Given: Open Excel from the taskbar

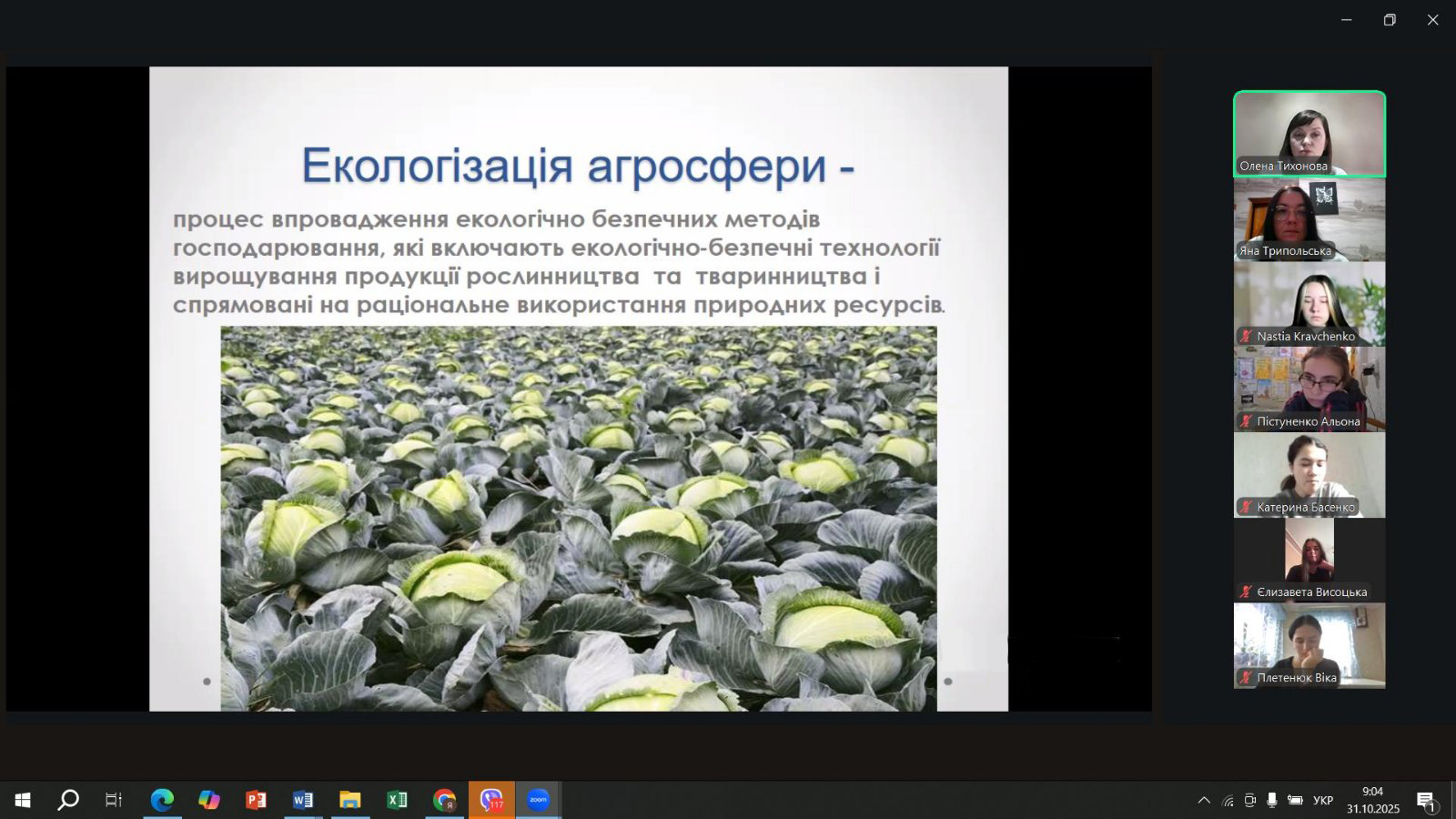Looking at the screenshot, I should [397, 800].
